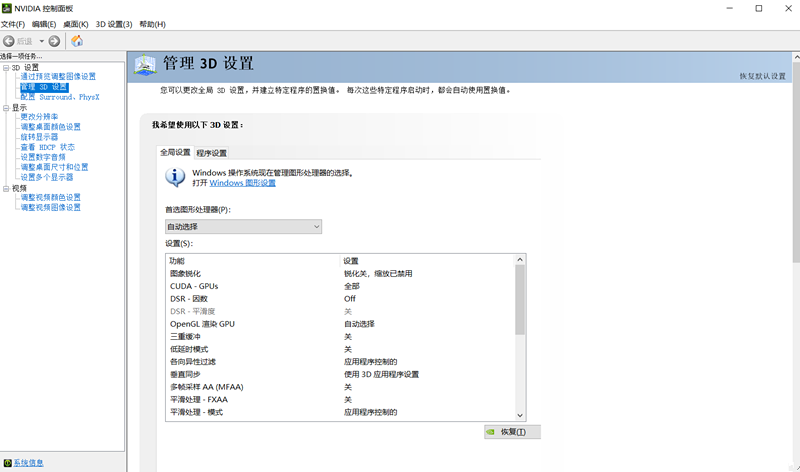
Task: Select 管理 3D 设置 in the tree
Action: (44, 87)
